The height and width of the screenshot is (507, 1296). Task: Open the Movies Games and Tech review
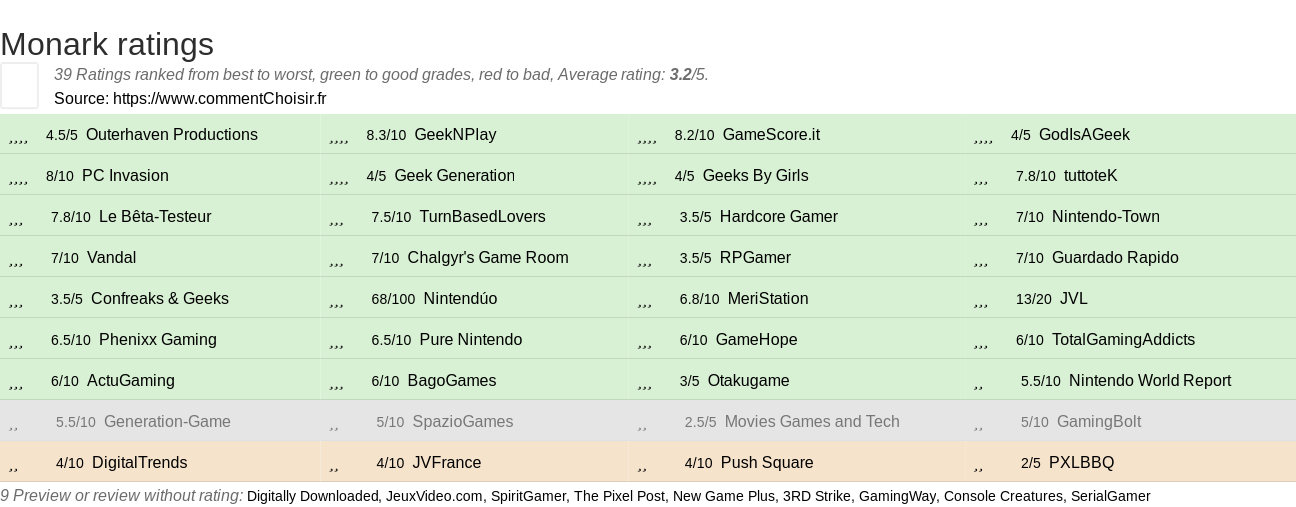click(811, 422)
